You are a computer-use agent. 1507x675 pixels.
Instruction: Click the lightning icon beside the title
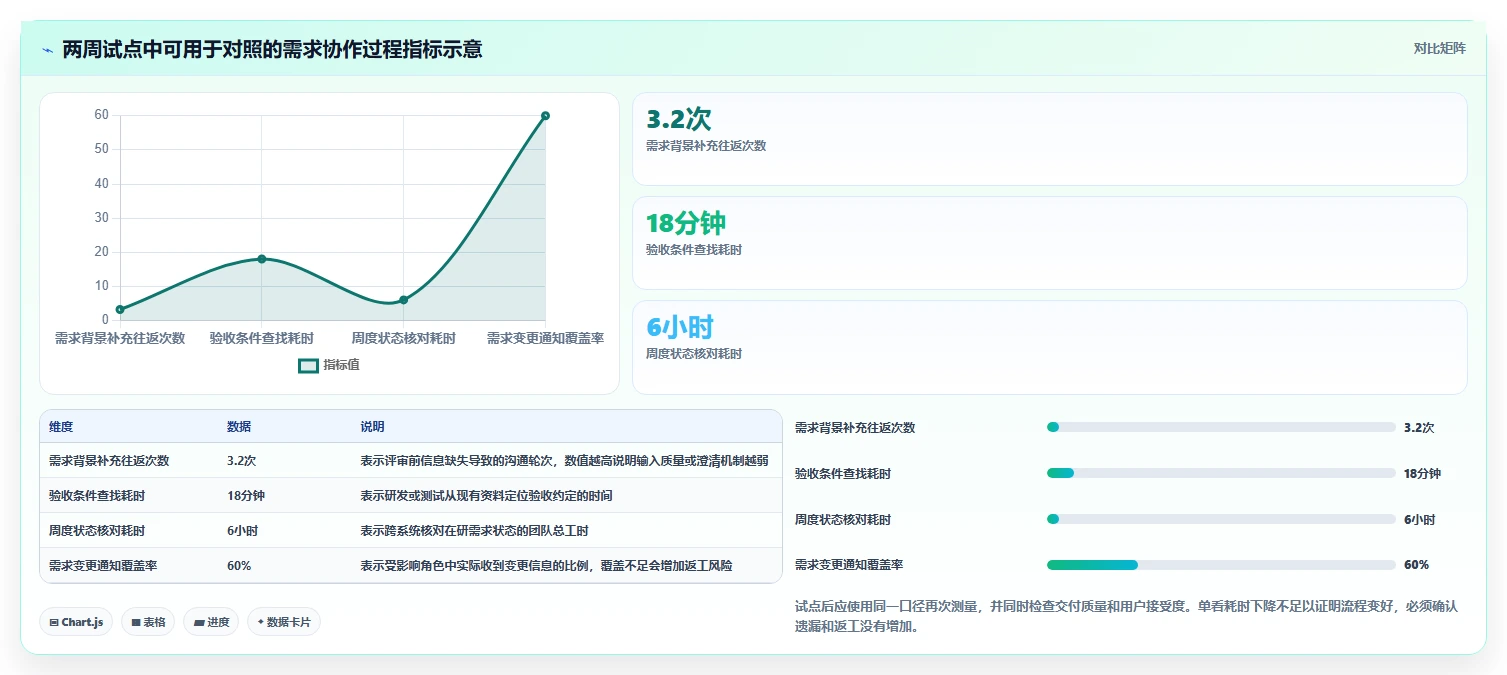48,49
